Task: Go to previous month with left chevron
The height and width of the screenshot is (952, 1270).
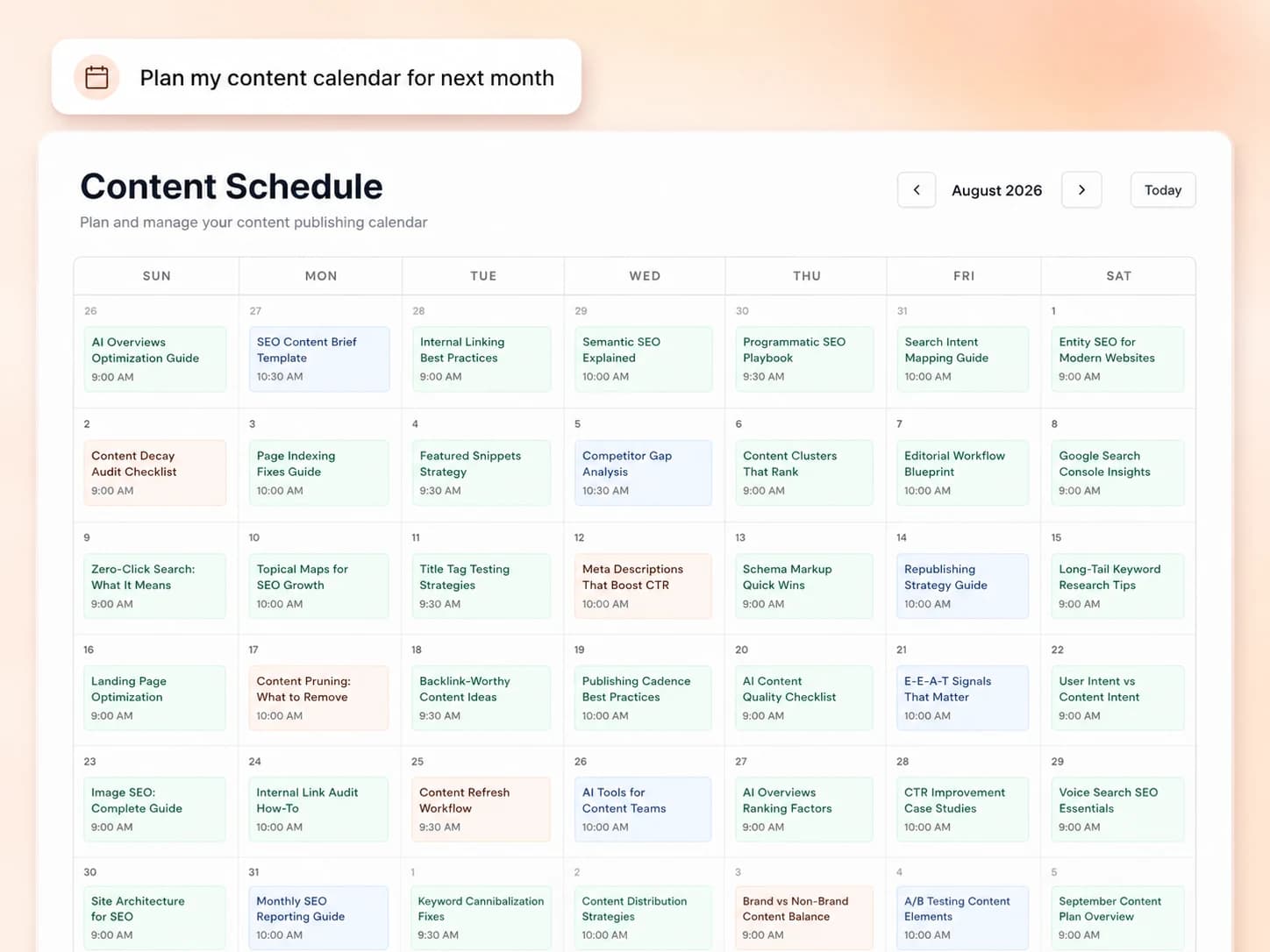Action: [917, 190]
